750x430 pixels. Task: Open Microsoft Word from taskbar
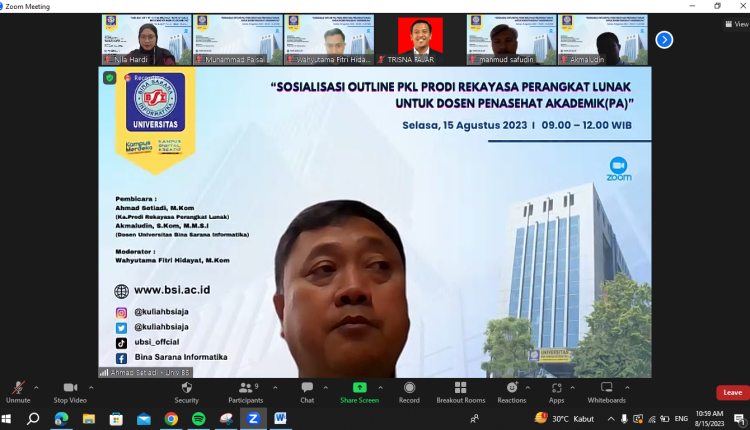pyautogui.click(x=281, y=419)
